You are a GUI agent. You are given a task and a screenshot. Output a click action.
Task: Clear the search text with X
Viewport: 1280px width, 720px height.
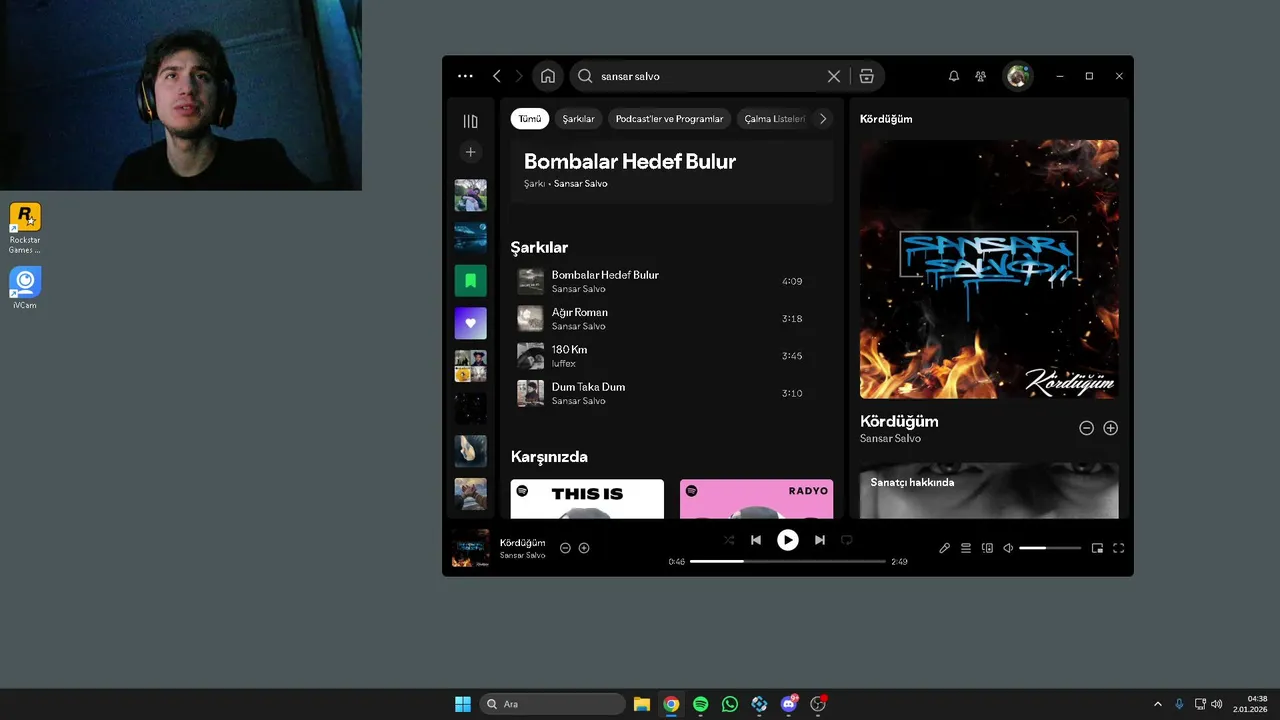coord(834,76)
